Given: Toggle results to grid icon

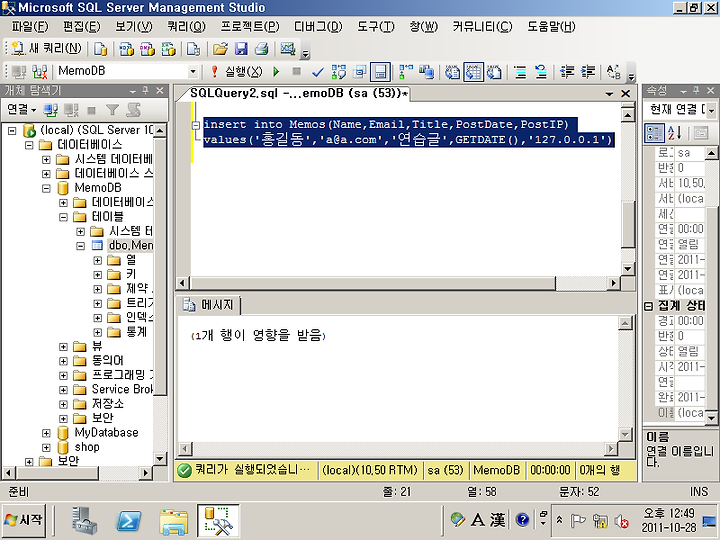Looking at the screenshot, I should [473, 72].
